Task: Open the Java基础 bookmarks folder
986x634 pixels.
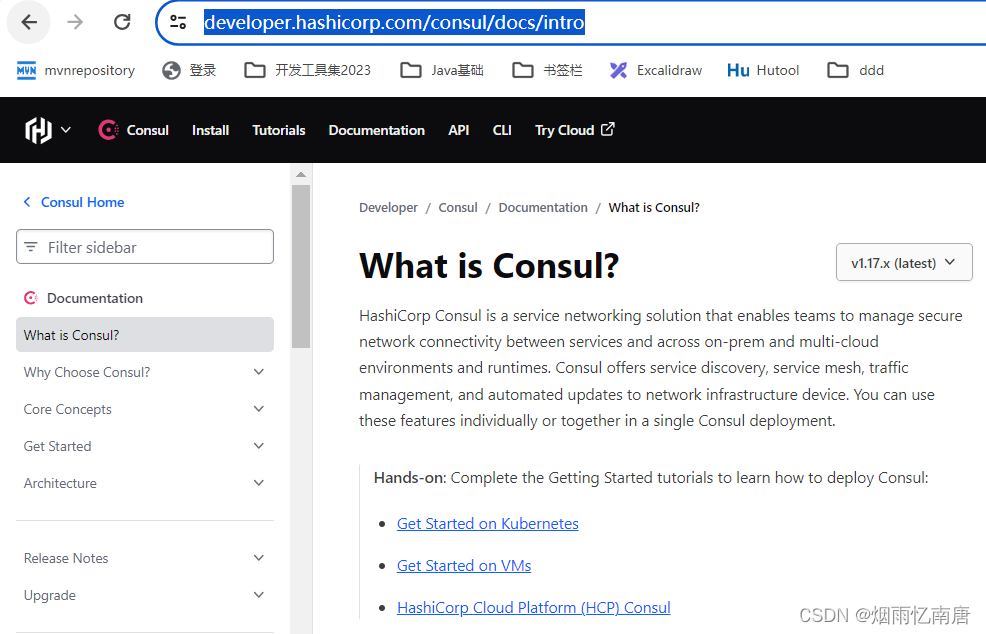Action: pyautogui.click(x=442, y=70)
